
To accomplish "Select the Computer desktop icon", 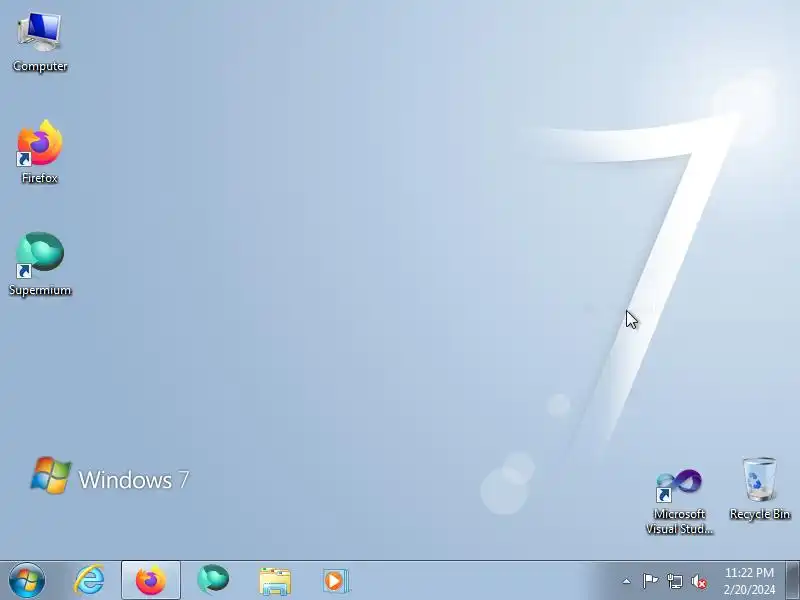I will coord(40,42).
